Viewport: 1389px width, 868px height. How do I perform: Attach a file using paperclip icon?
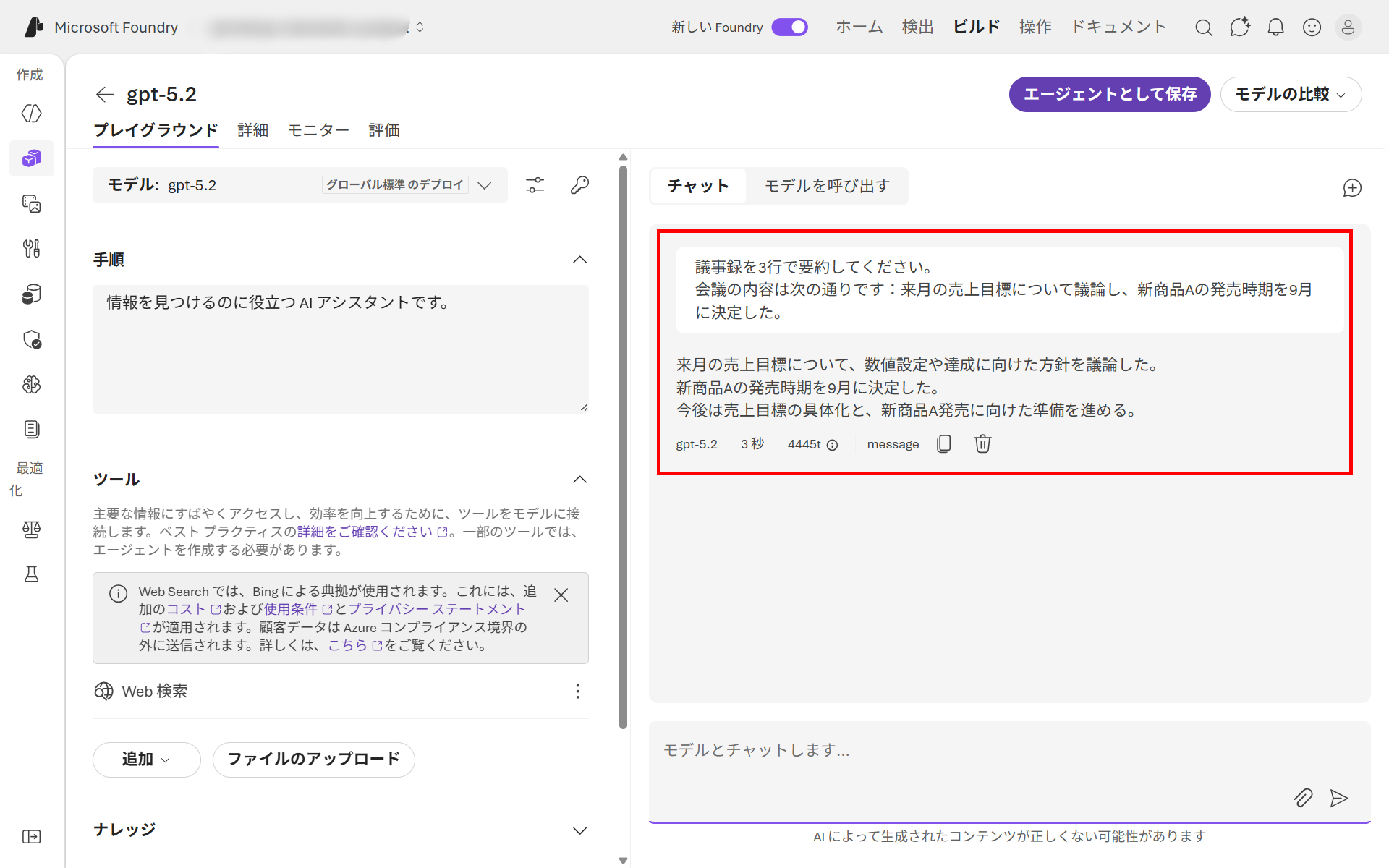pos(1303,798)
